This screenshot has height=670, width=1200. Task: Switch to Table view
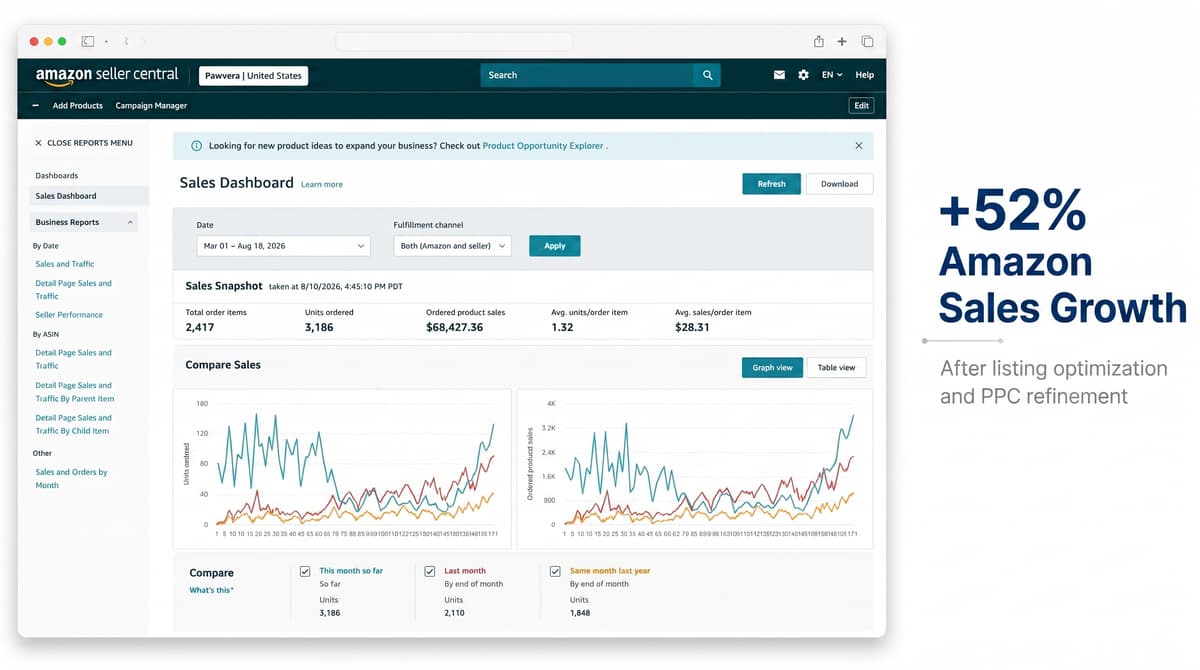(836, 367)
